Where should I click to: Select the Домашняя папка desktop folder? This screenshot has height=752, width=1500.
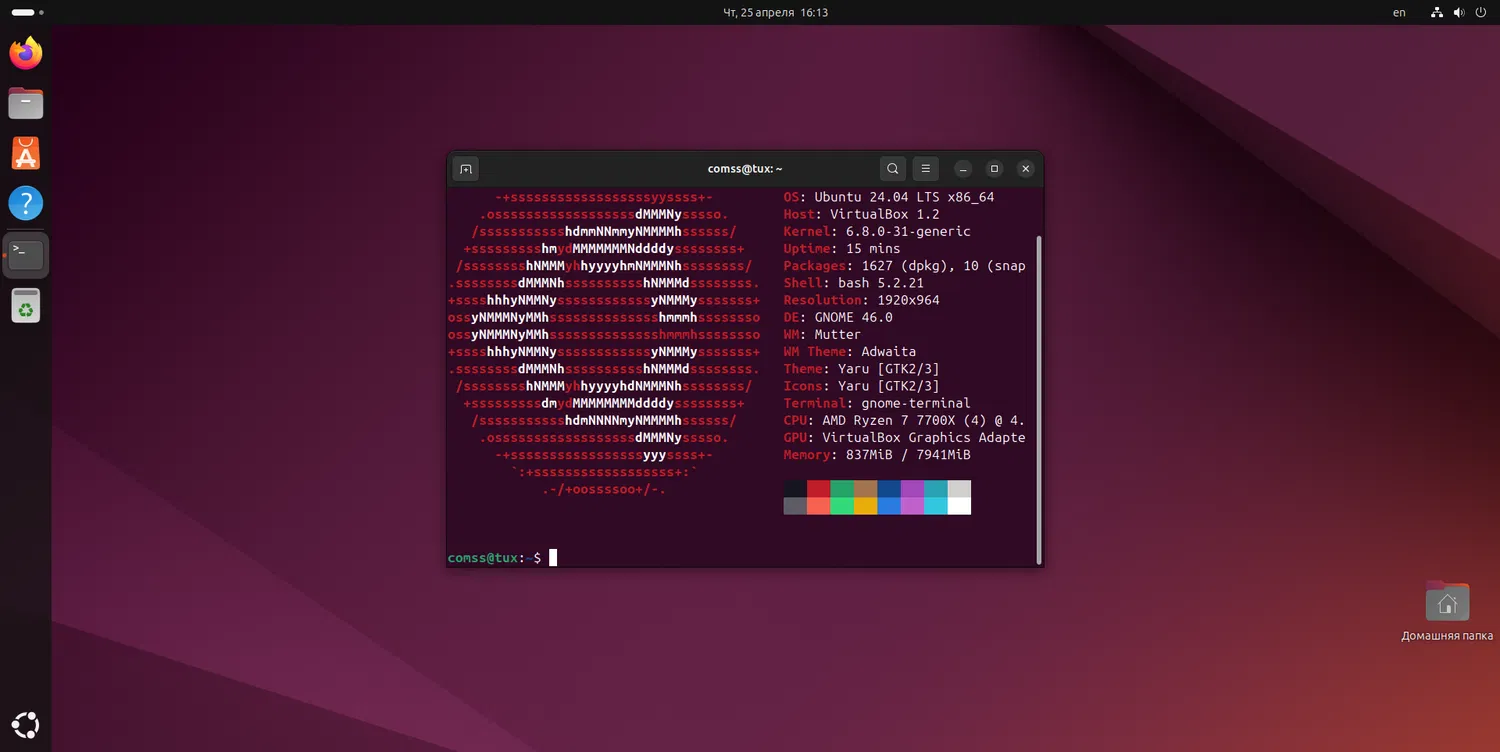coord(1447,603)
